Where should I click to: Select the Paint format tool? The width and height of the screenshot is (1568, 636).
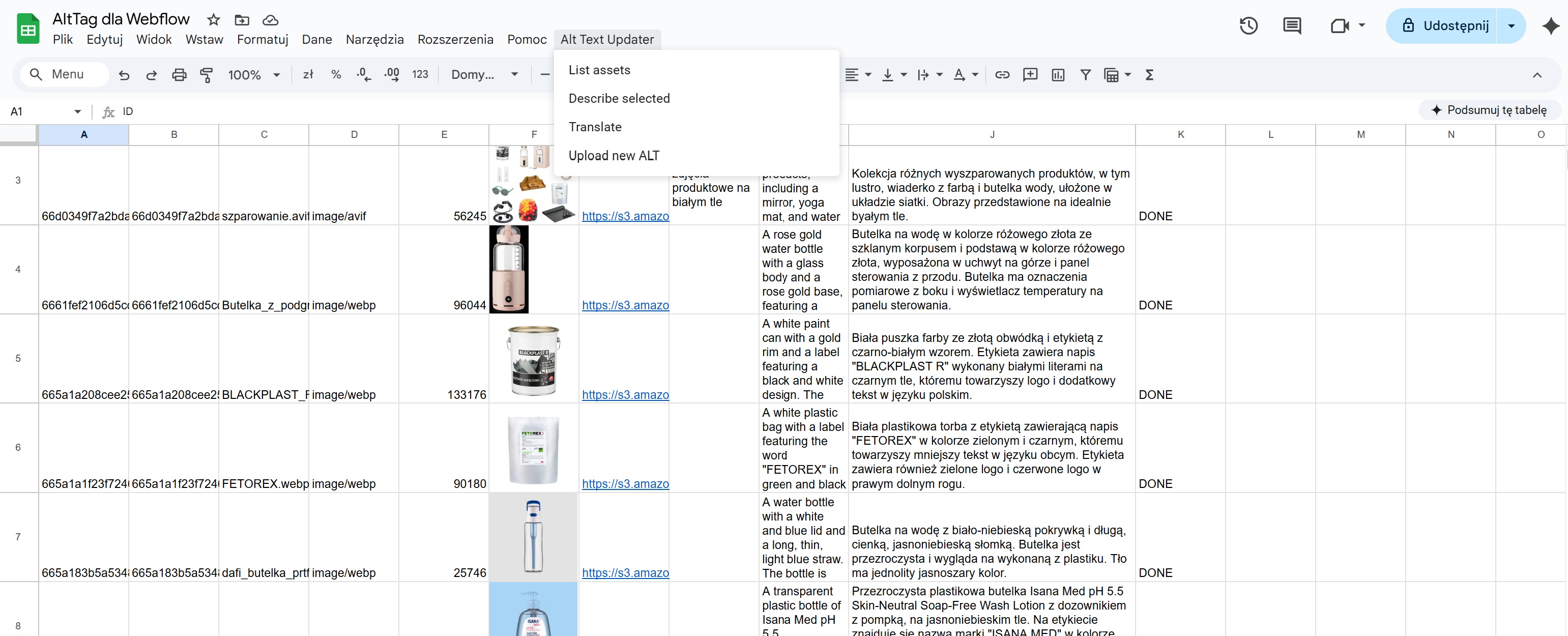(207, 74)
